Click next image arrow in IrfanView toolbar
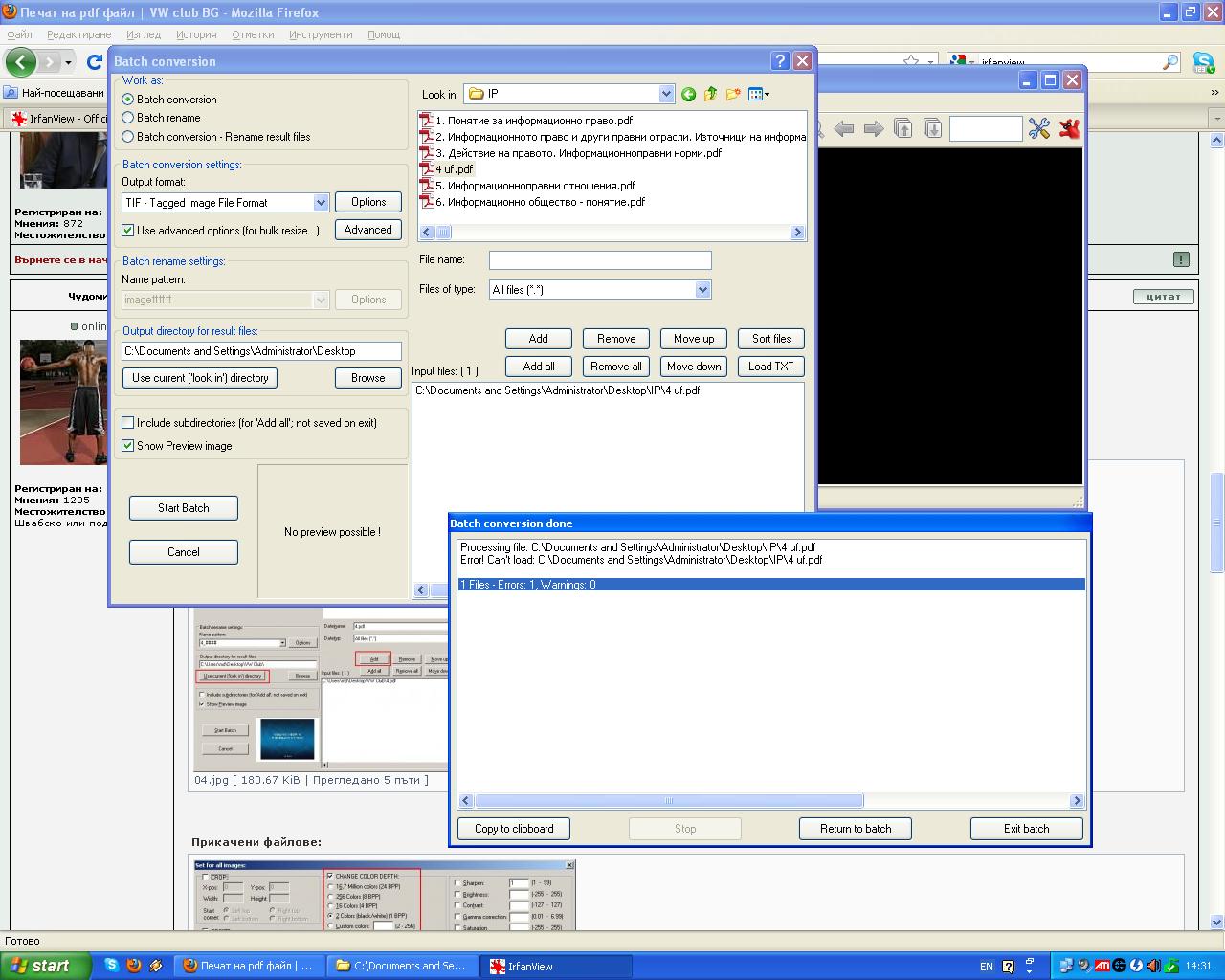 click(x=873, y=128)
